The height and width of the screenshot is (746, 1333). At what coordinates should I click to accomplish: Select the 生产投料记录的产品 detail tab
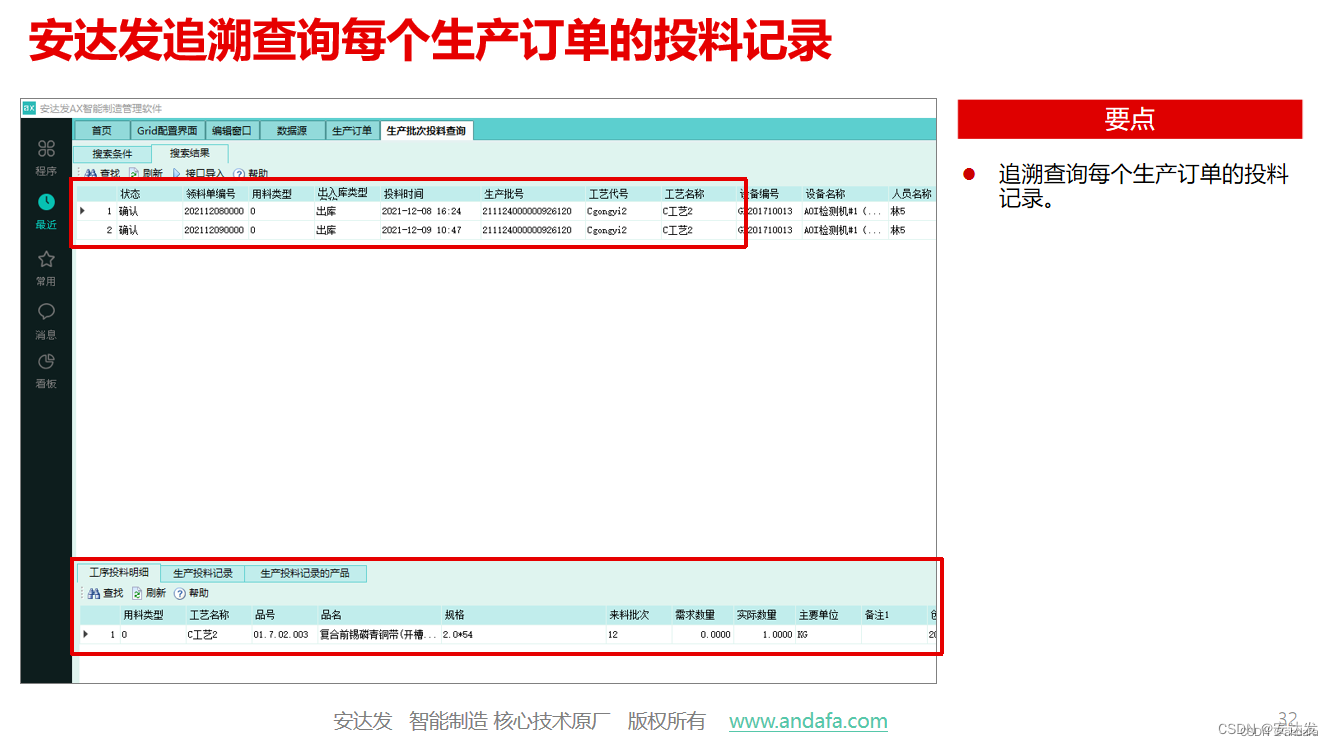click(305, 574)
